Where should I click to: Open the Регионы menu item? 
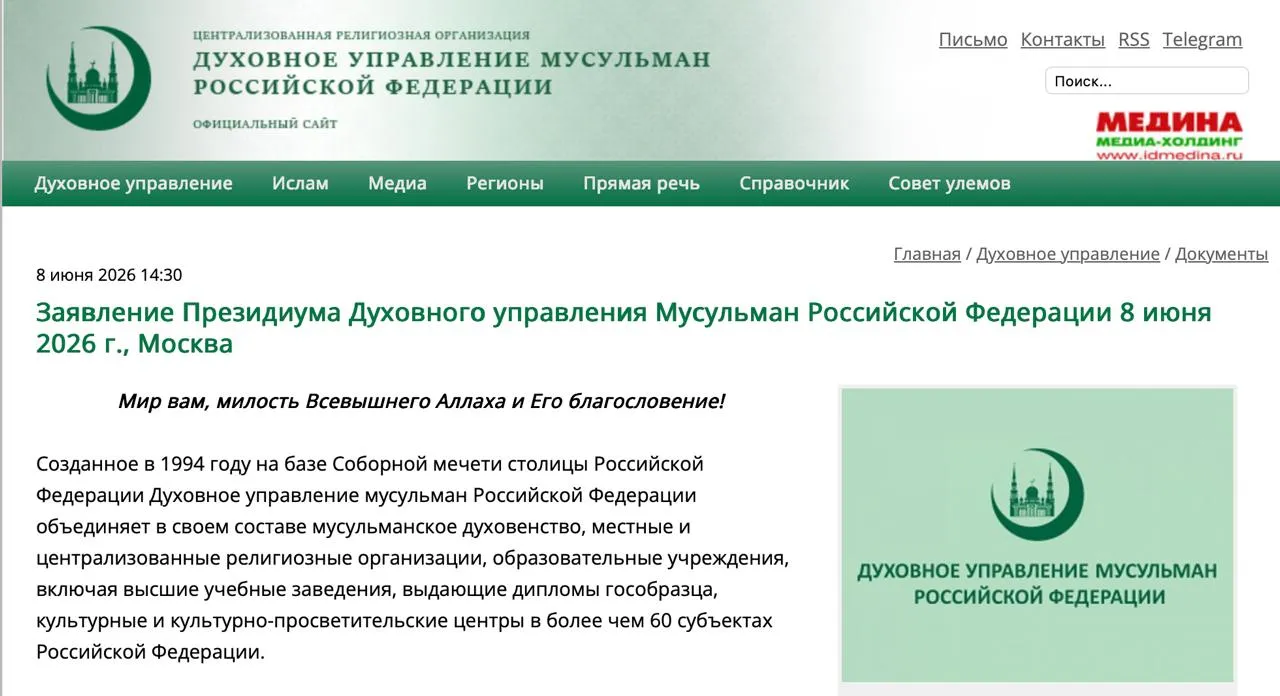pyautogui.click(x=505, y=183)
